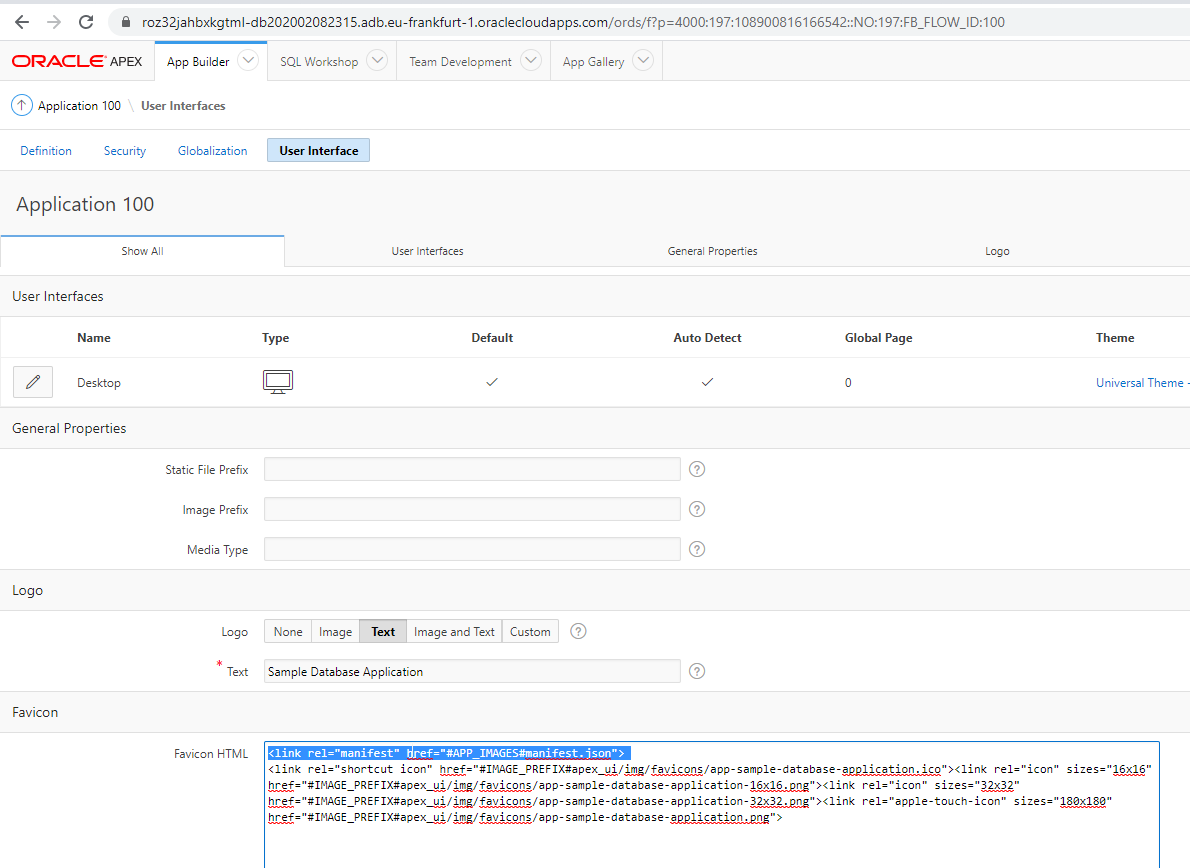
Task: Click the Media Type input field
Action: (472, 549)
